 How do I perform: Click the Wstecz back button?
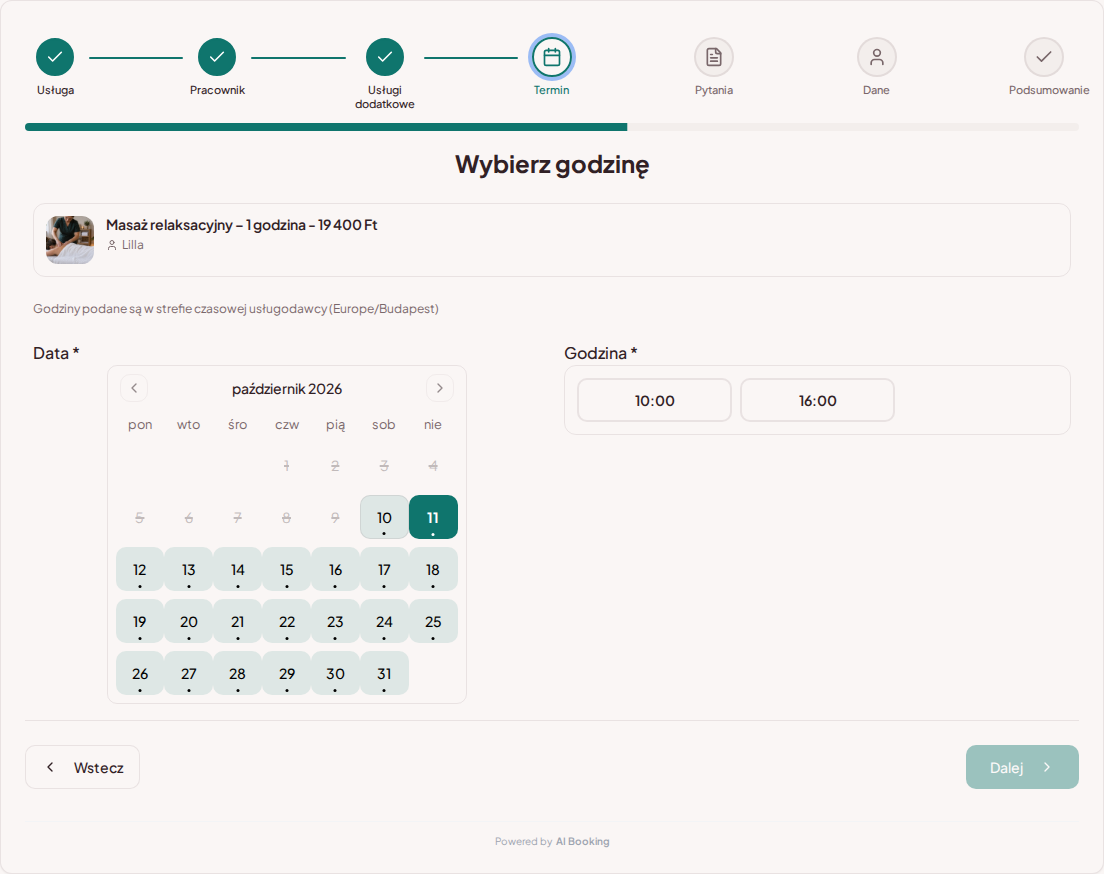(82, 767)
